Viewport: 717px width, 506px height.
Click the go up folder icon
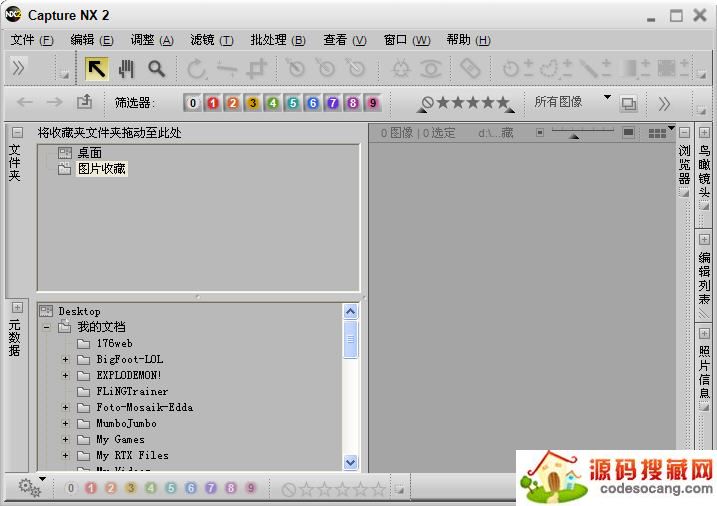pos(84,102)
